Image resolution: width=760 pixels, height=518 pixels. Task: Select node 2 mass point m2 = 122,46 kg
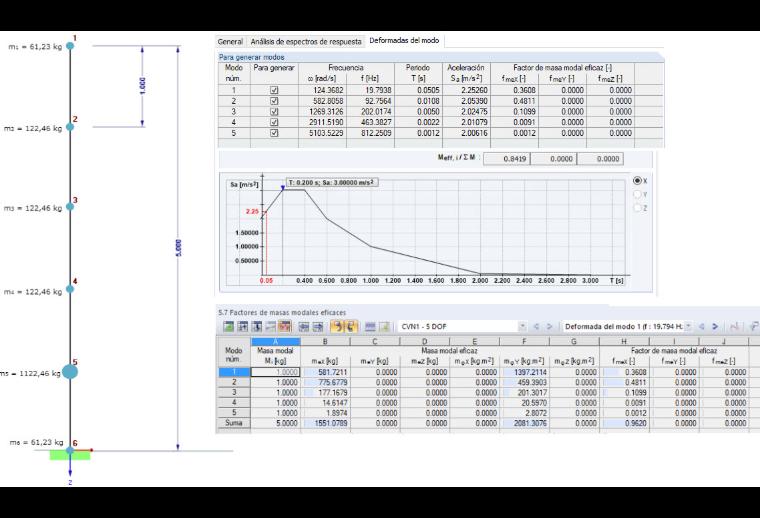pos(70,127)
